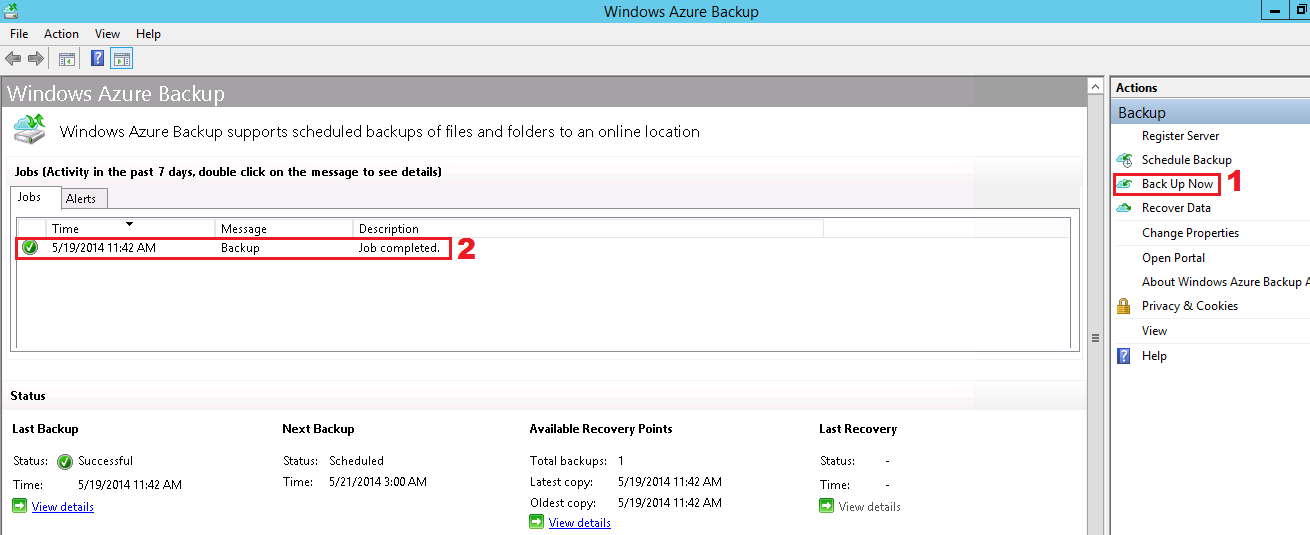Click the Successful status text
1310x535 pixels.
point(105,461)
